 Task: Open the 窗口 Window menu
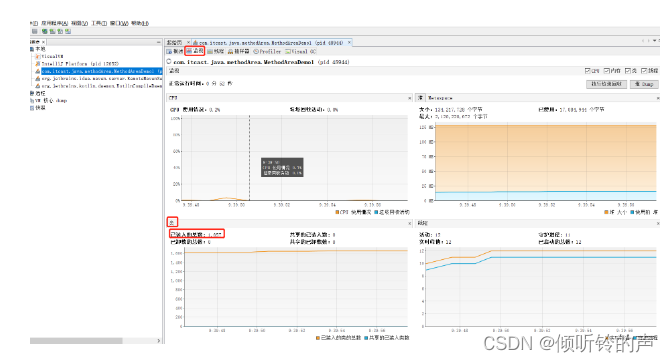(x=119, y=23)
